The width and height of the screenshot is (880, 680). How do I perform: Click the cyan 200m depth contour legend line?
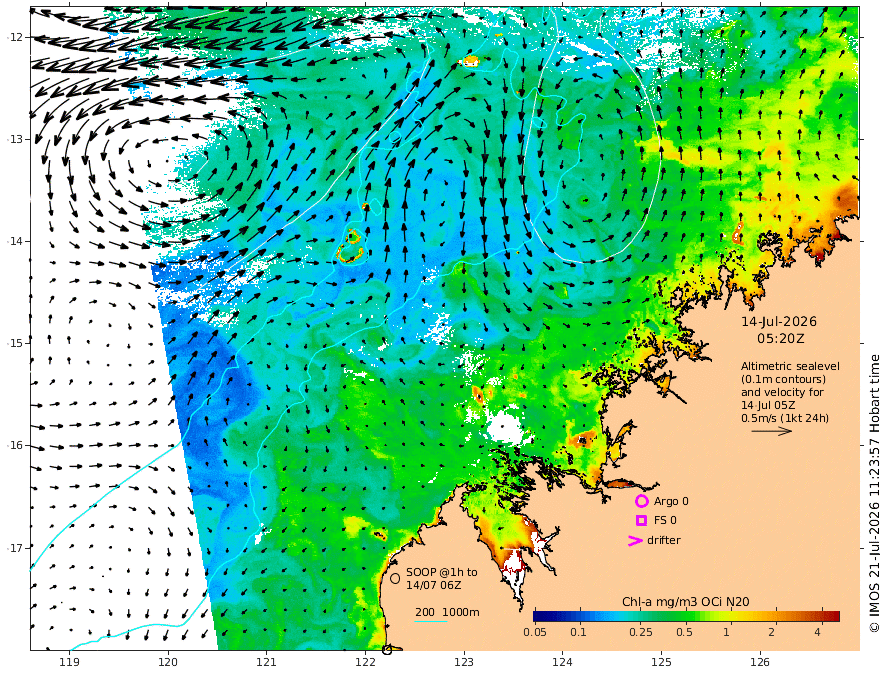430,622
